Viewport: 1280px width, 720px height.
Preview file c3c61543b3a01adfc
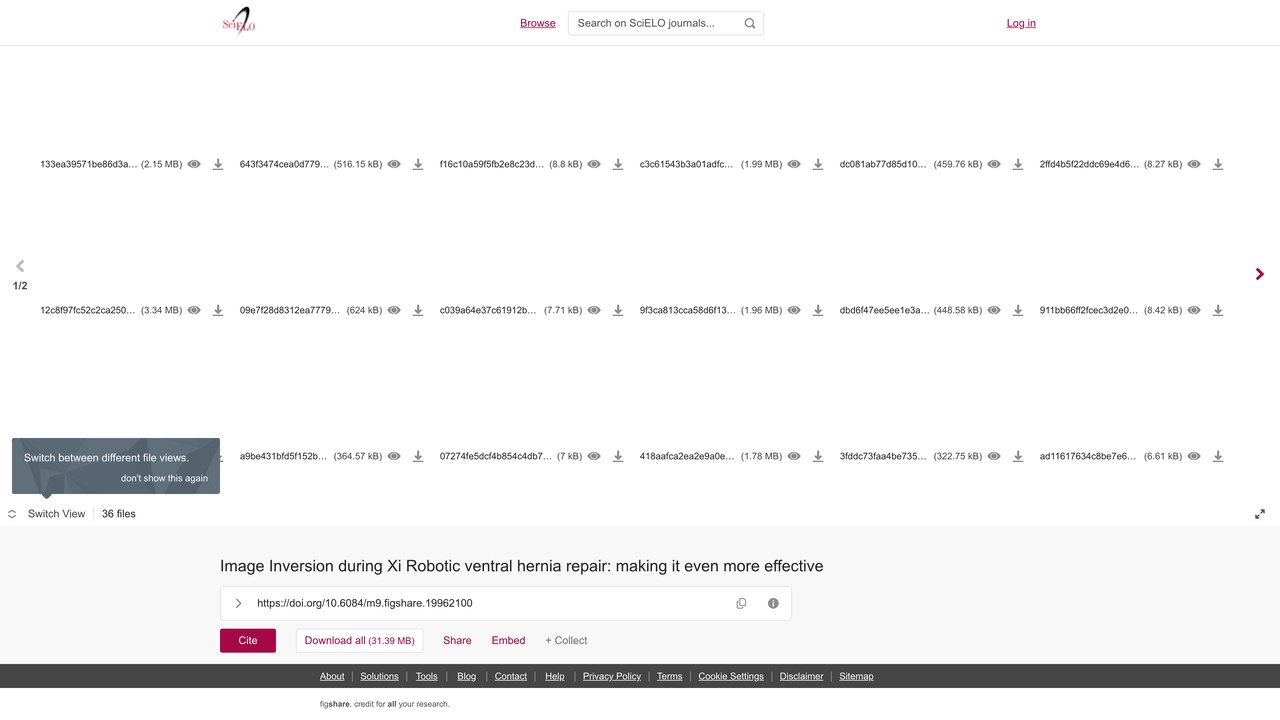[794, 164]
